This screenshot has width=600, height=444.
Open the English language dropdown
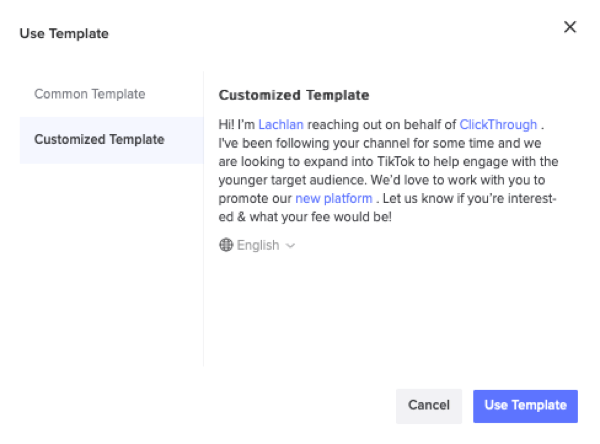point(257,245)
